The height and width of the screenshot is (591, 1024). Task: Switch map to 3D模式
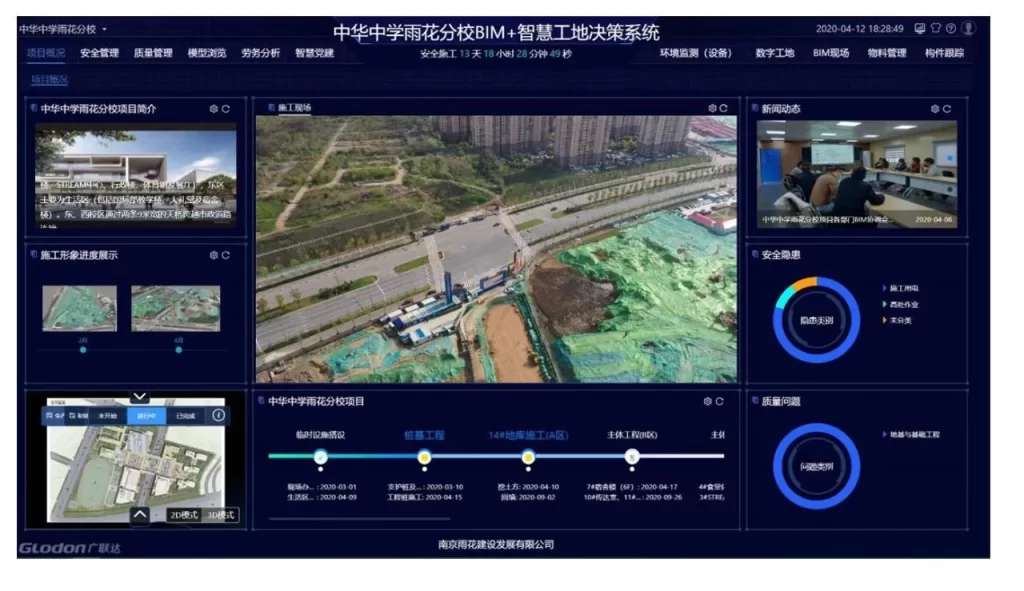220,515
